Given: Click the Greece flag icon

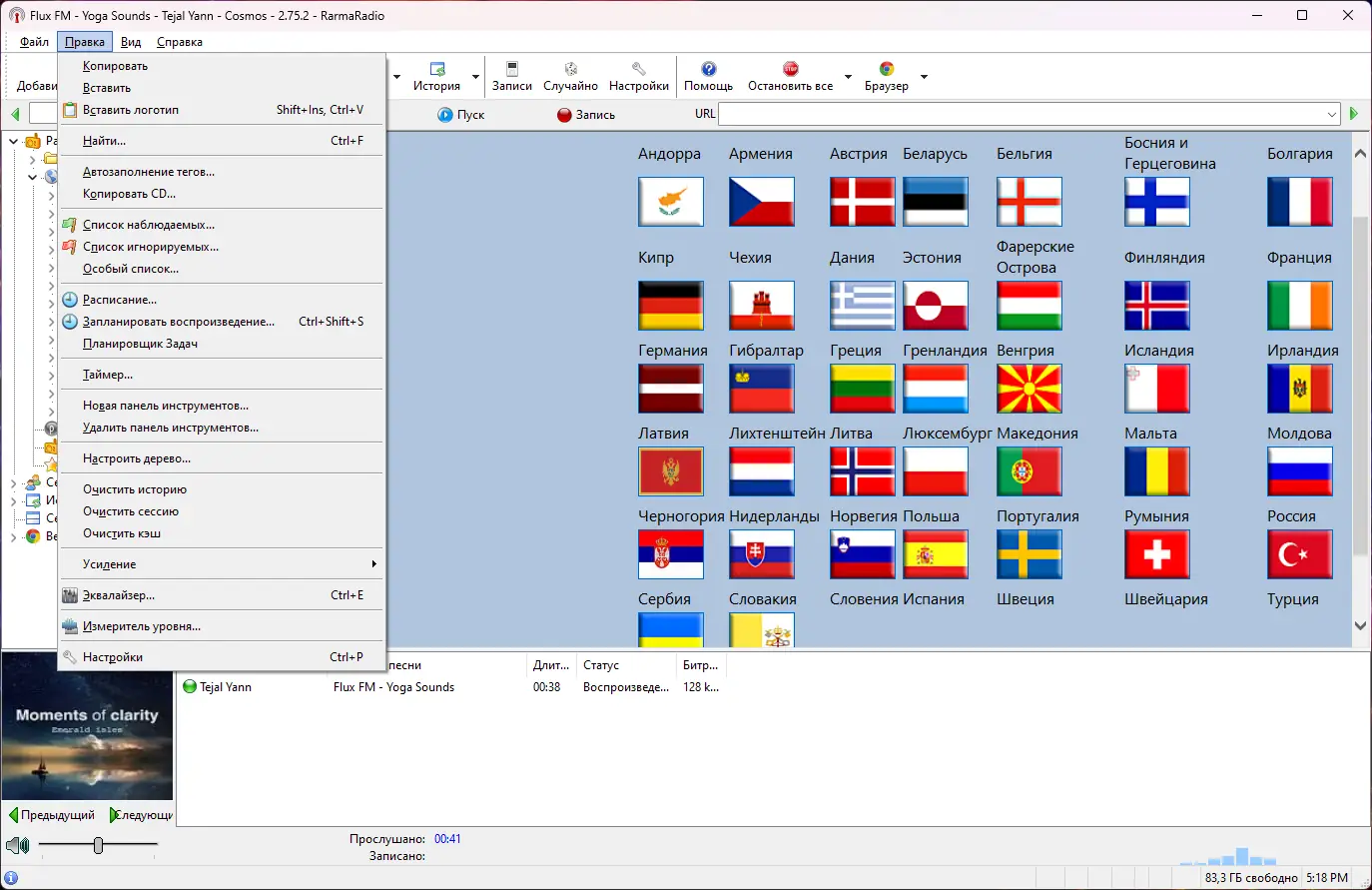Looking at the screenshot, I should pyautogui.click(x=863, y=306).
